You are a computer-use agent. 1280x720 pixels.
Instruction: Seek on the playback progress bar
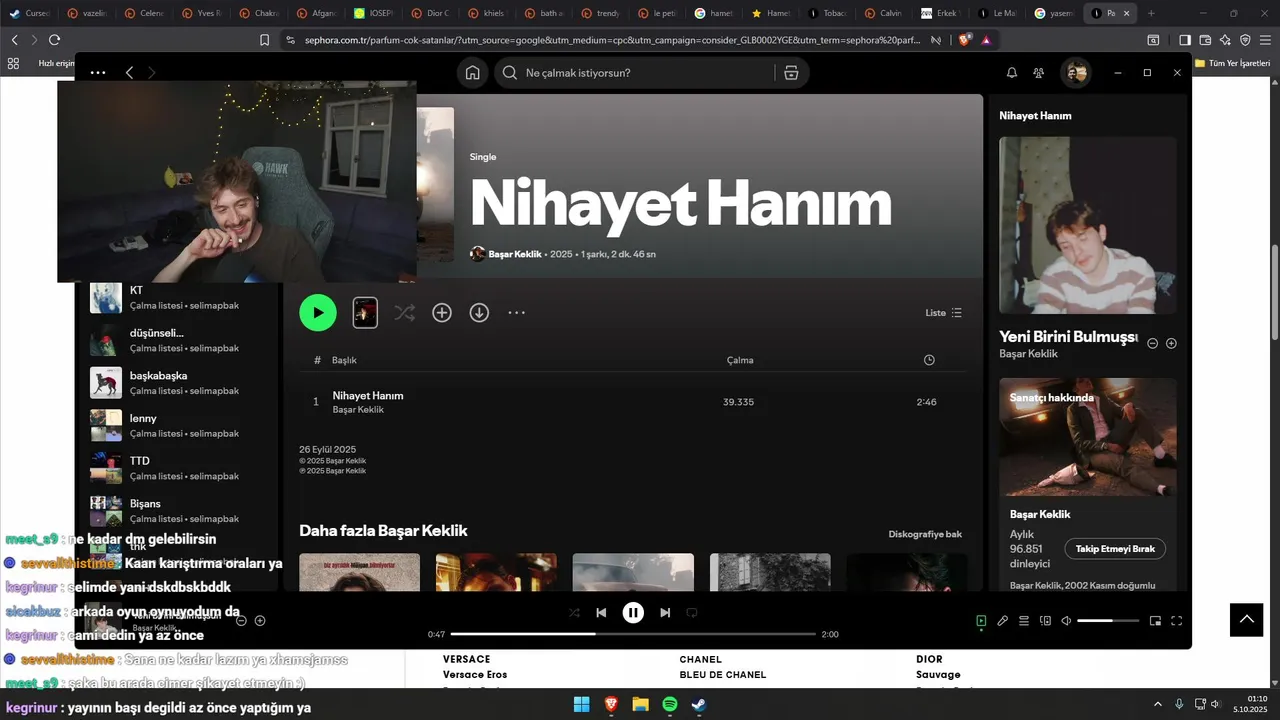pyautogui.click(x=633, y=634)
